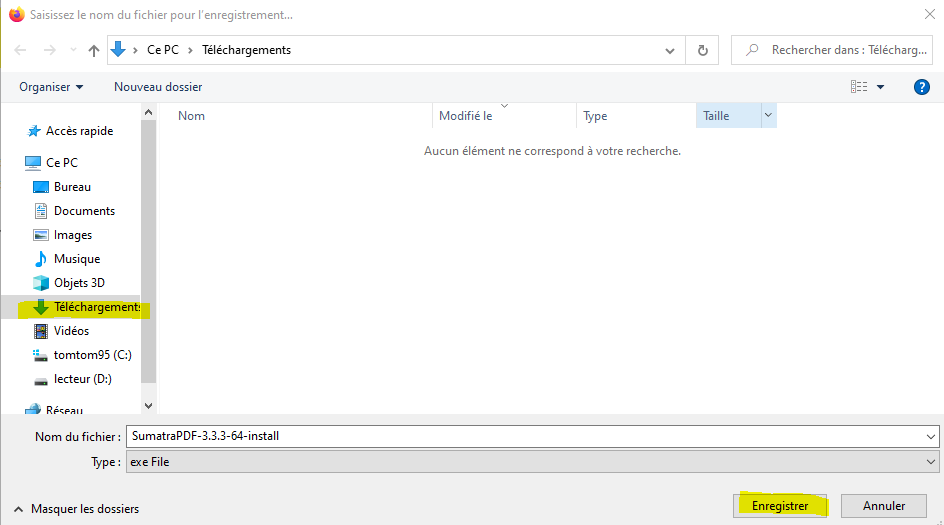Click the lecteur (D:) drive icon
Screen dimensions: 944x525
pos(40,381)
